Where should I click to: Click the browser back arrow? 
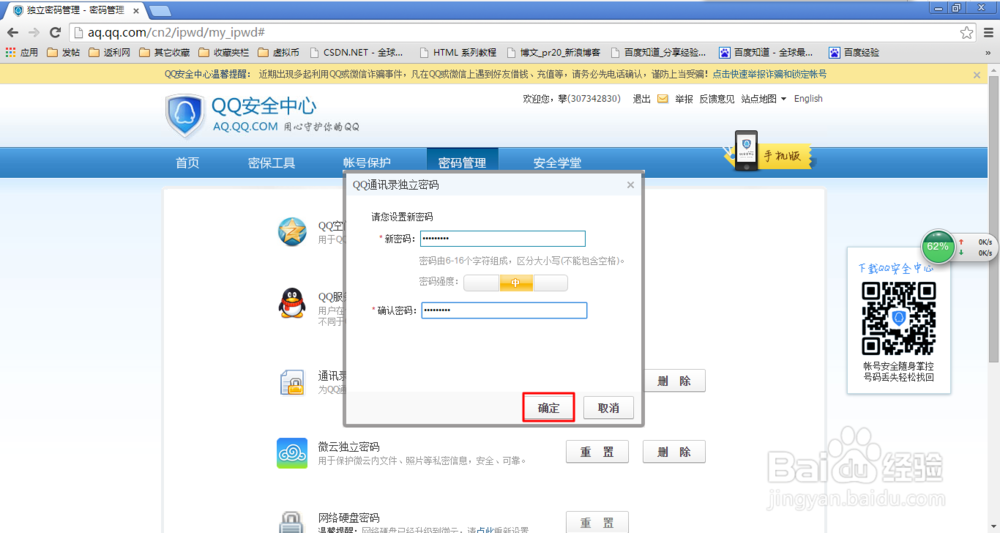point(13,32)
